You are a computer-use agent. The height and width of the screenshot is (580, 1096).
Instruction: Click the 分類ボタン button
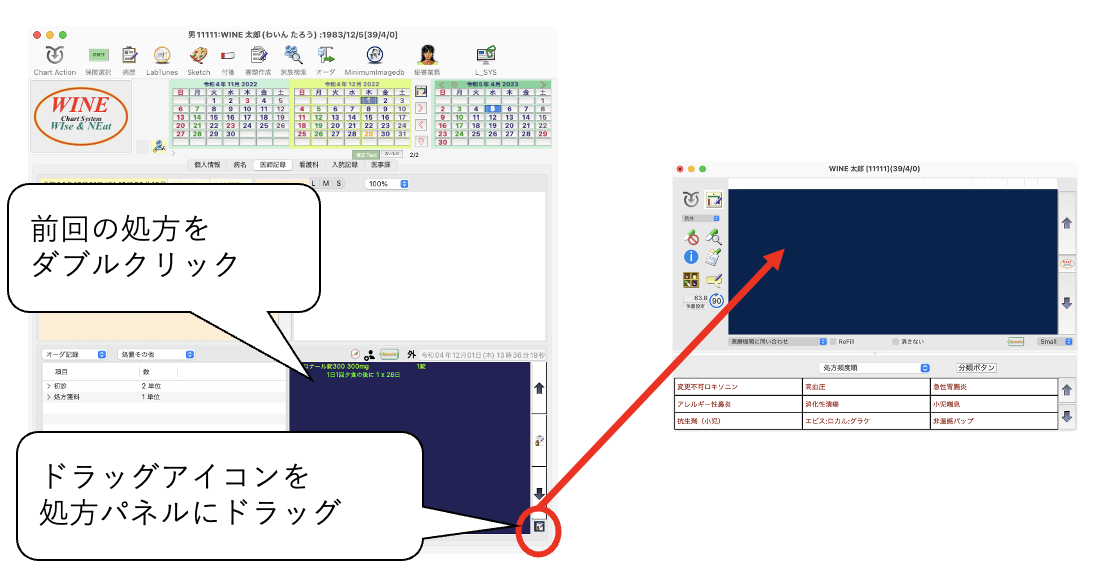click(976, 368)
